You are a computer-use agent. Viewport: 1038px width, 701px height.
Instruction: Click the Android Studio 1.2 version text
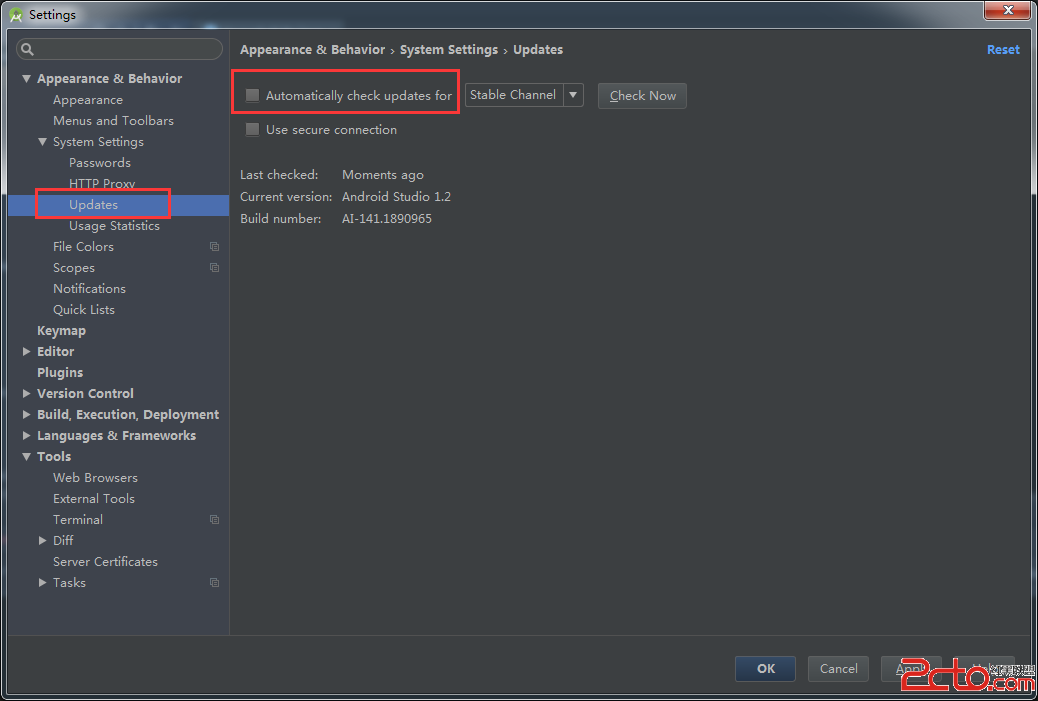point(397,197)
